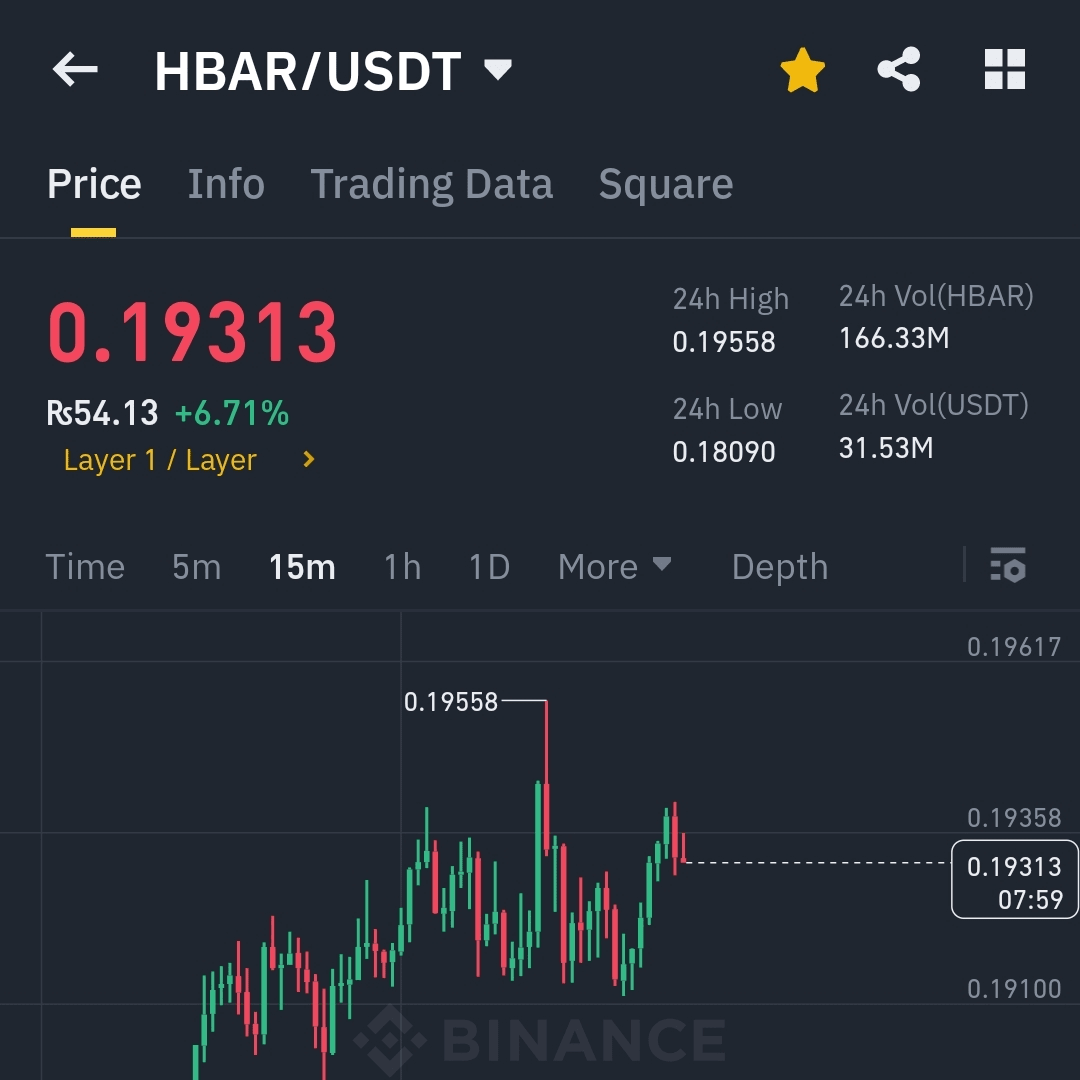Select the 5m interval
1080x1080 pixels.
tap(197, 567)
